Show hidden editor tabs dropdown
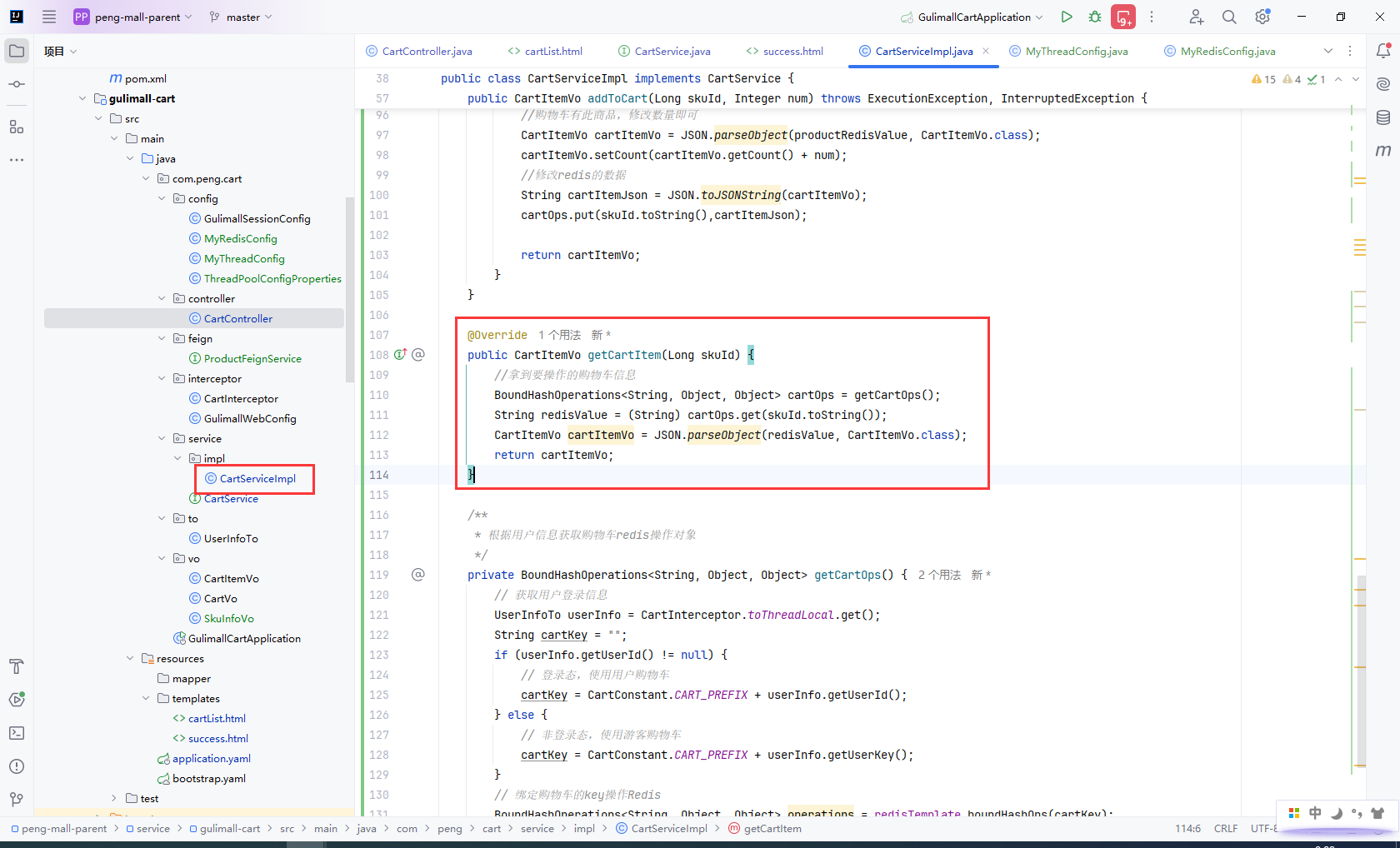This screenshot has height=848, width=1400. 1328,51
